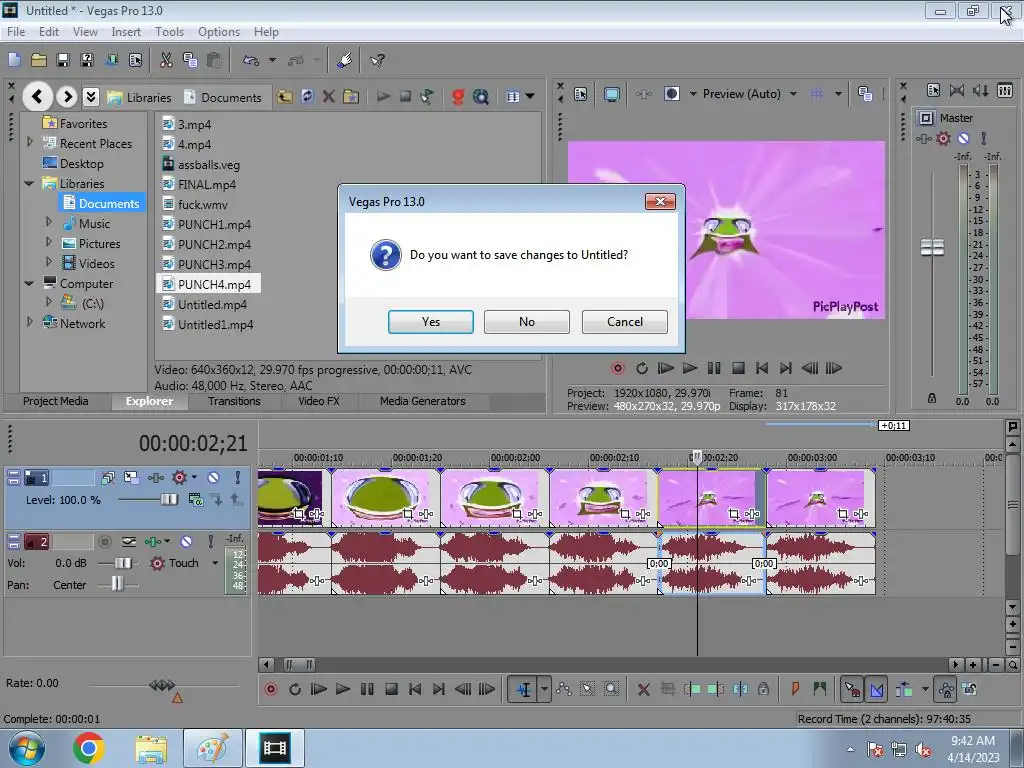The width and height of the screenshot is (1024, 768).
Task: Toggle Master bus mute icon
Action: pyautogui.click(x=963, y=138)
